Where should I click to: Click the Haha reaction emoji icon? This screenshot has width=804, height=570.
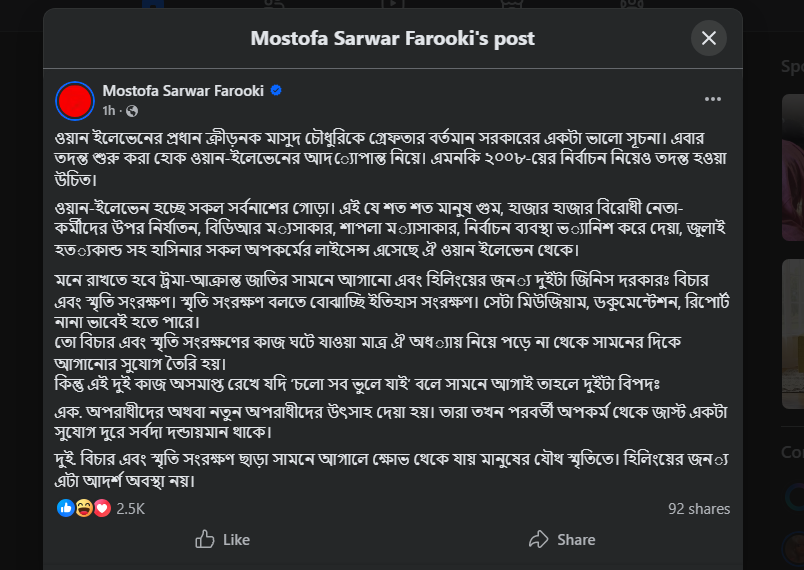[84, 508]
